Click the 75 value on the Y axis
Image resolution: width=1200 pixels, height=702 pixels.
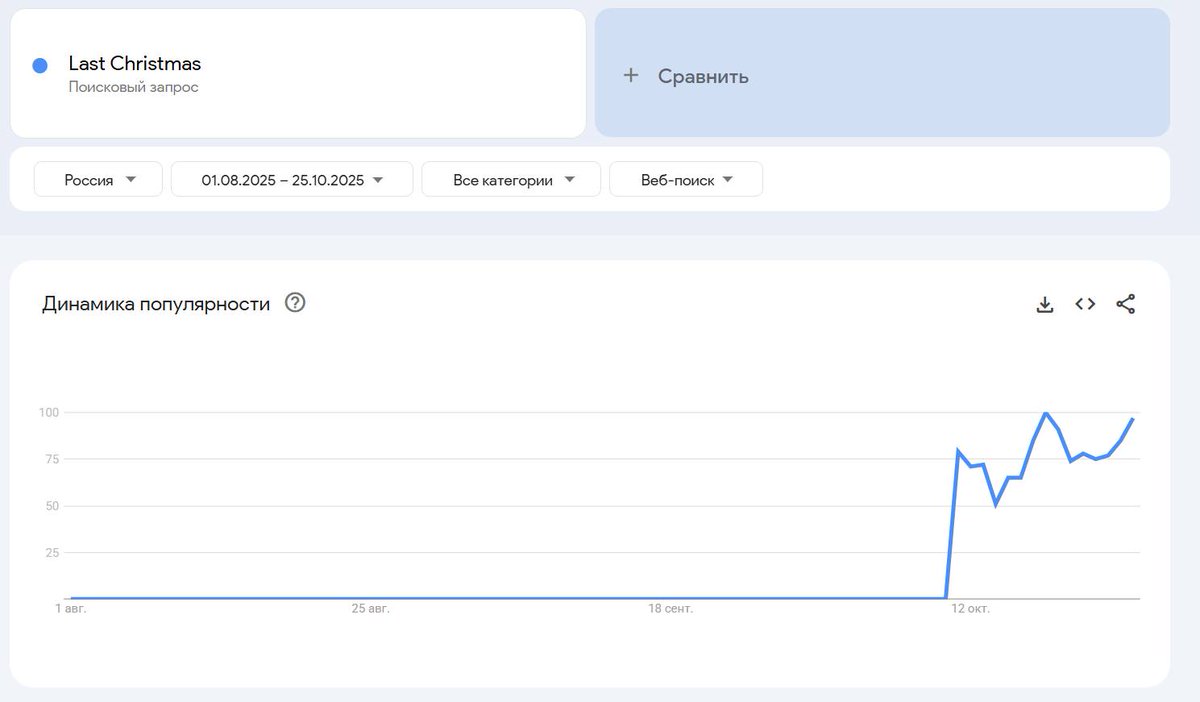pyautogui.click(x=52, y=459)
